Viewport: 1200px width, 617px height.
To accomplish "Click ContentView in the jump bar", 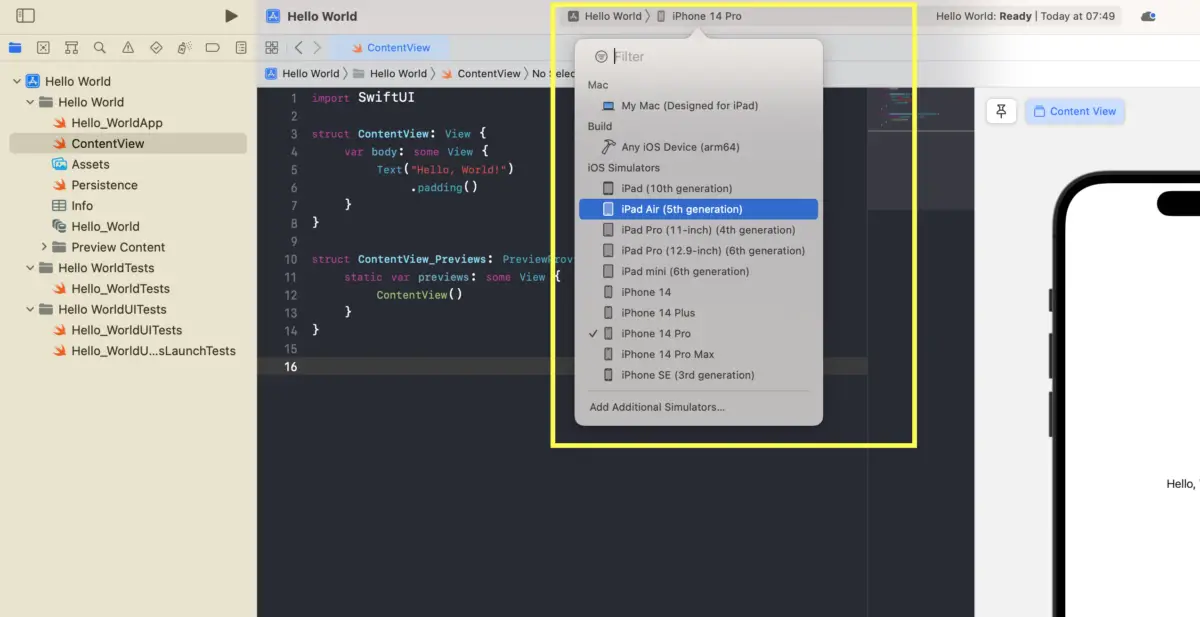I will point(481,73).
